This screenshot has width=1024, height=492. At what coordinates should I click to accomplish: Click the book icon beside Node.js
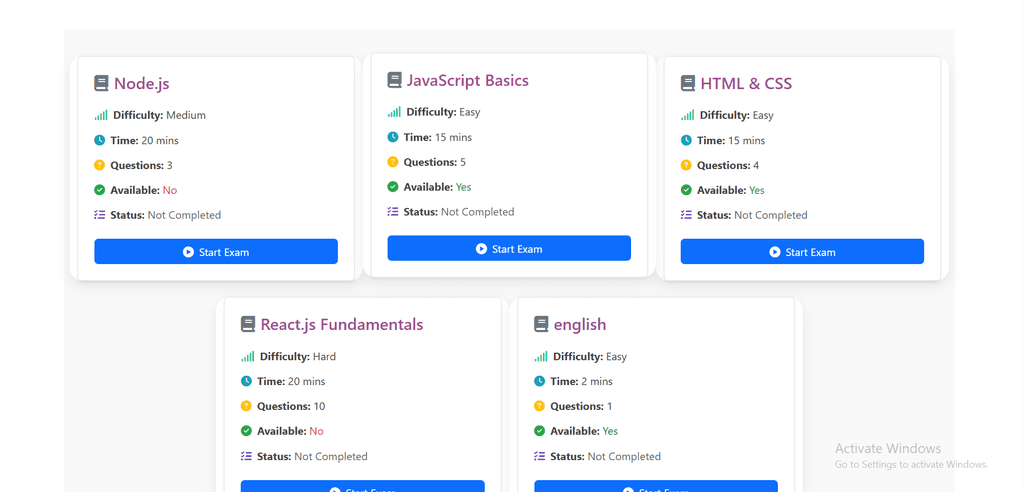[x=101, y=84]
